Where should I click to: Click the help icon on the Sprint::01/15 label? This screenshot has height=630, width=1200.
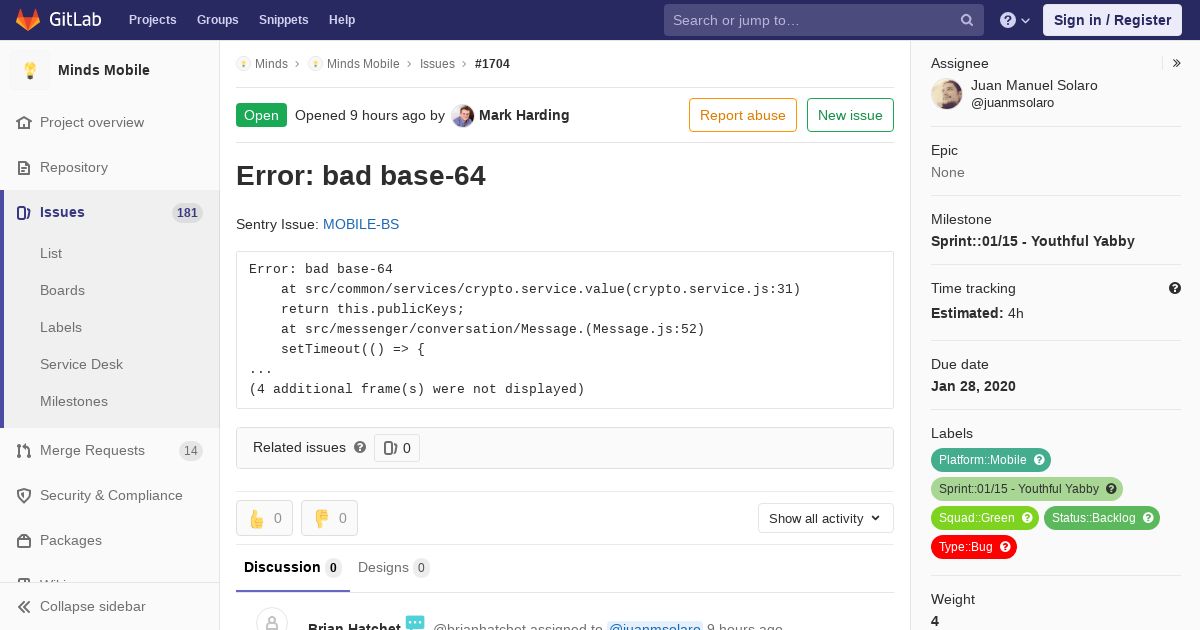[x=1111, y=489]
